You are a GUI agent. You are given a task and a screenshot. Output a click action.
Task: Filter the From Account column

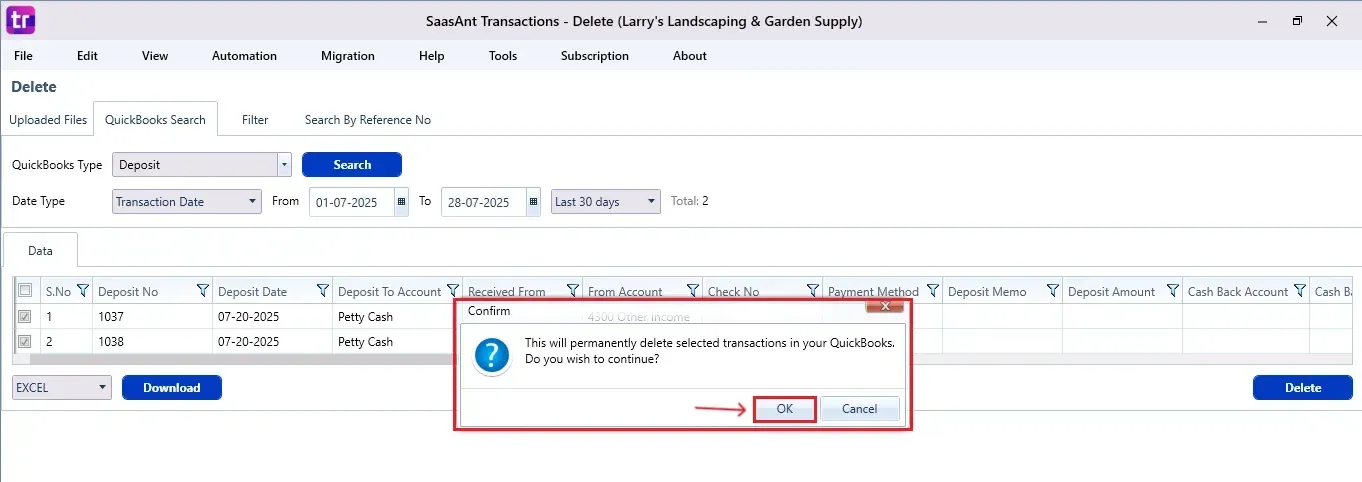point(693,291)
